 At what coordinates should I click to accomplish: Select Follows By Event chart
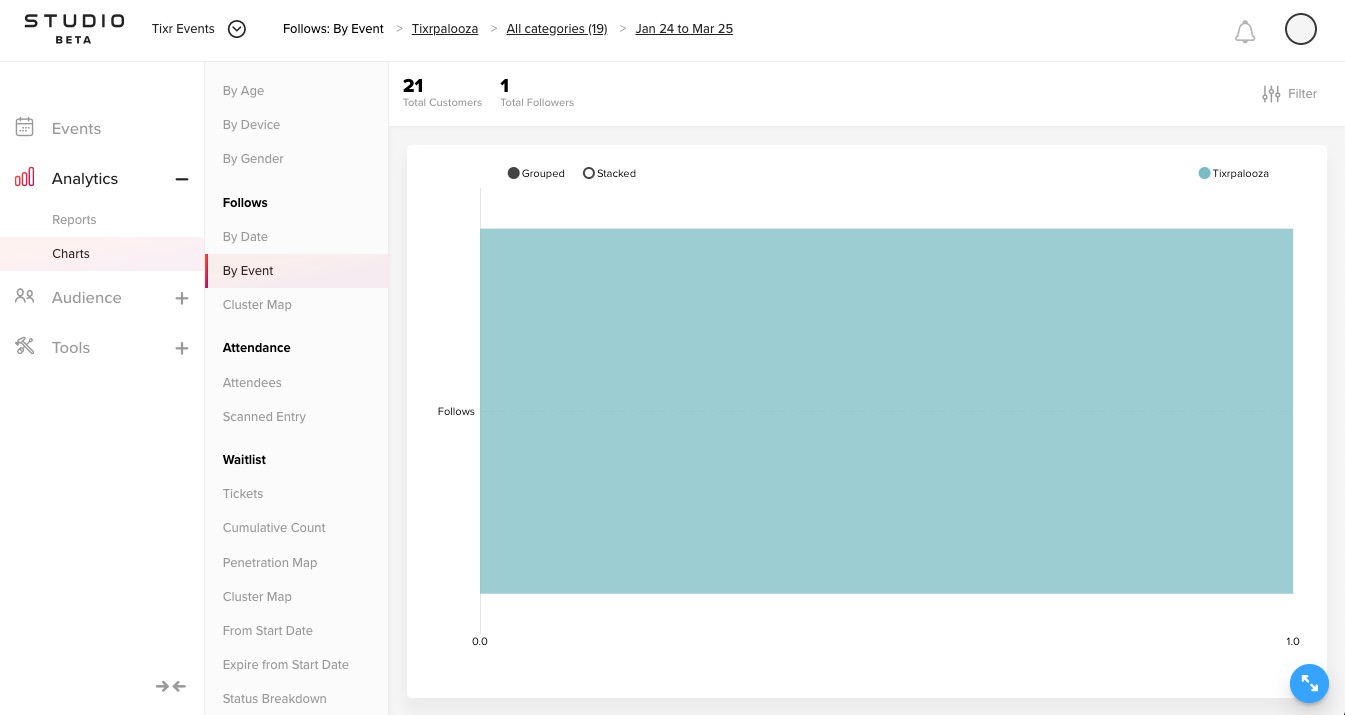tap(297, 271)
